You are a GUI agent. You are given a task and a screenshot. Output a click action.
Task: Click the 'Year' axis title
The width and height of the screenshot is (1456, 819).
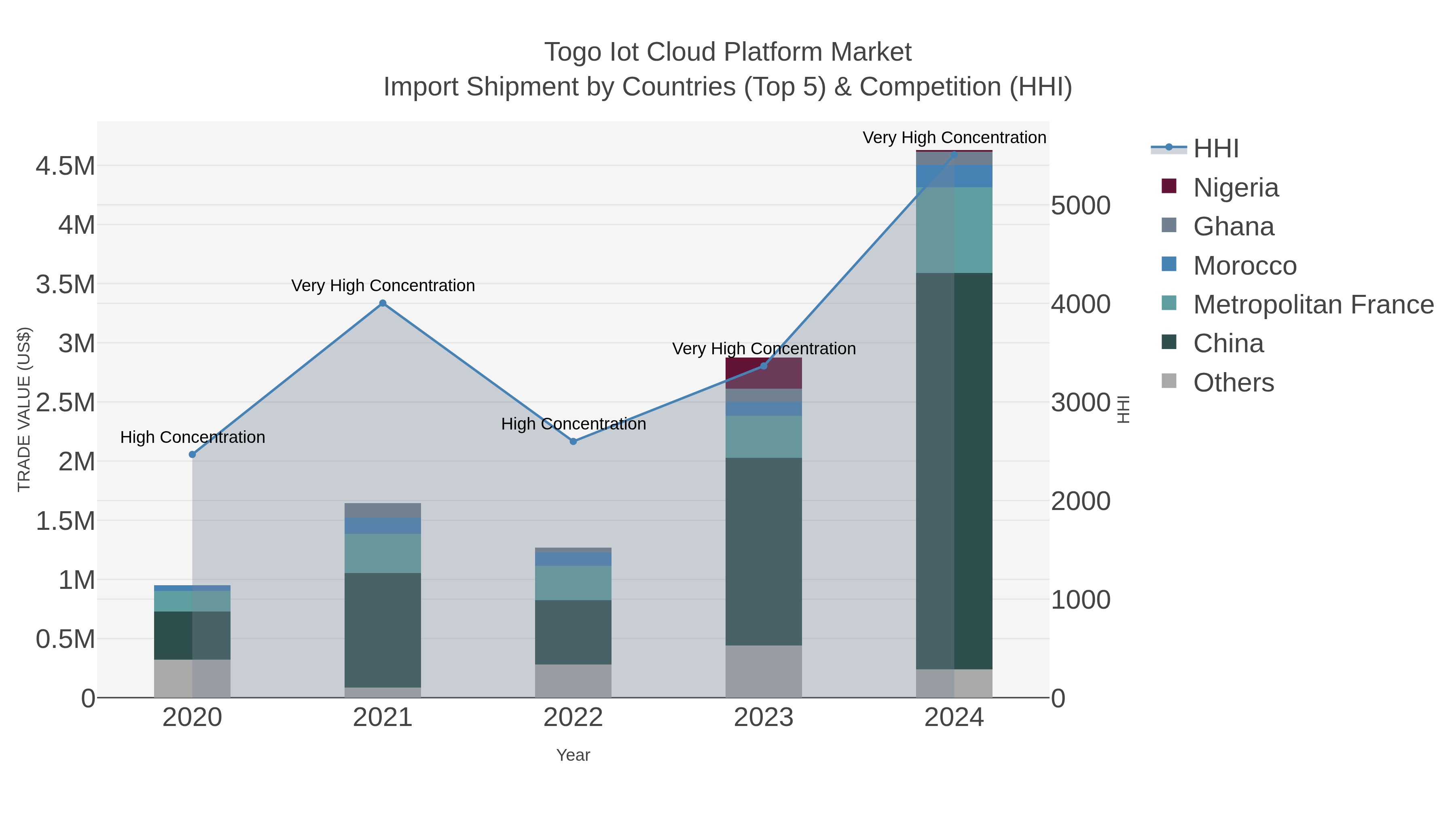(x=573, y=755)
